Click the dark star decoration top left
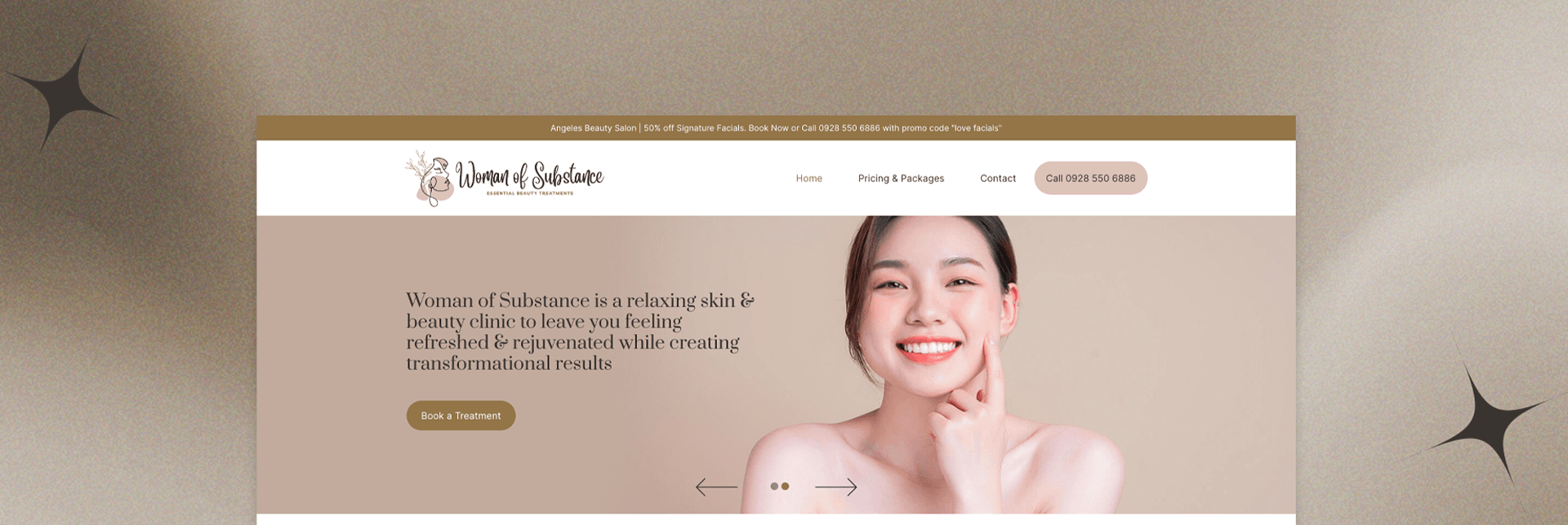This screenshot has height=525, width=1568. tap(65, 91)
